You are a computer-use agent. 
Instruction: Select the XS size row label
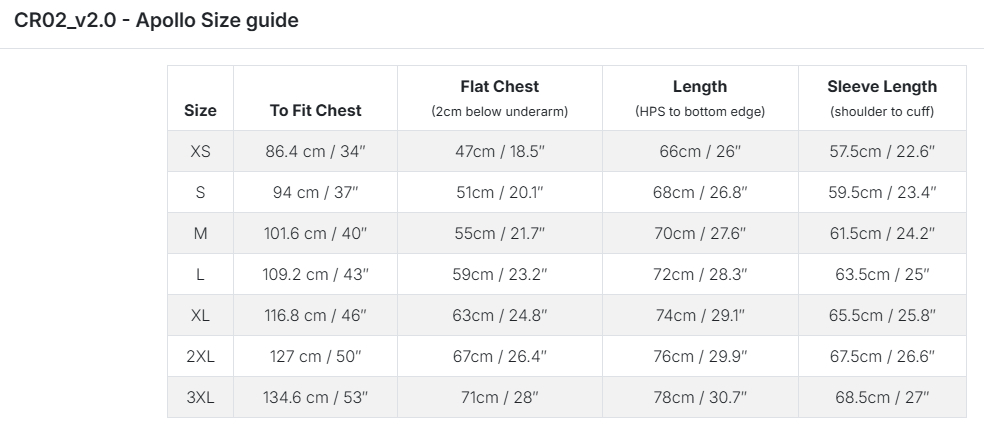(200, 152)
